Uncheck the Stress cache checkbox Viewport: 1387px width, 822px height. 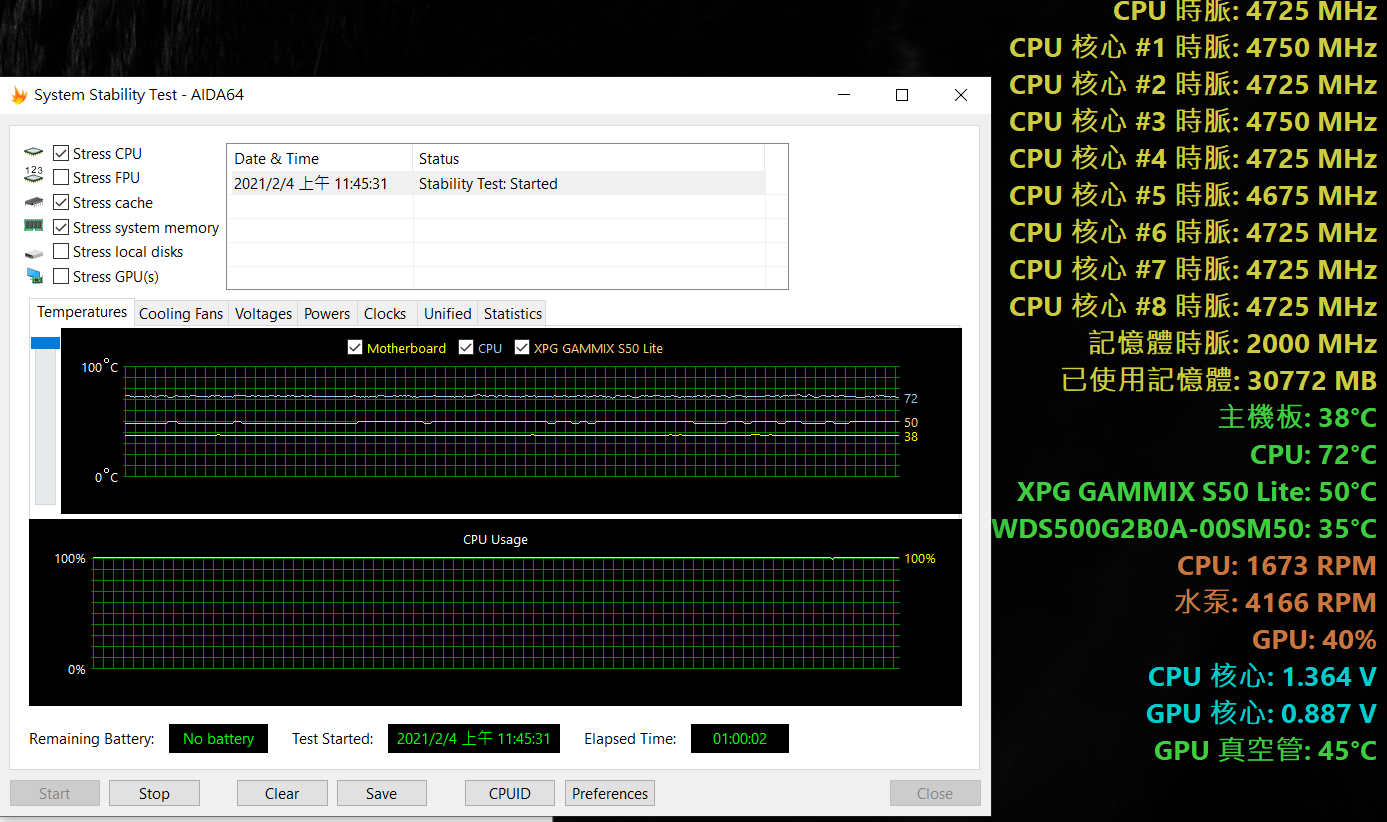pos(61,202)
